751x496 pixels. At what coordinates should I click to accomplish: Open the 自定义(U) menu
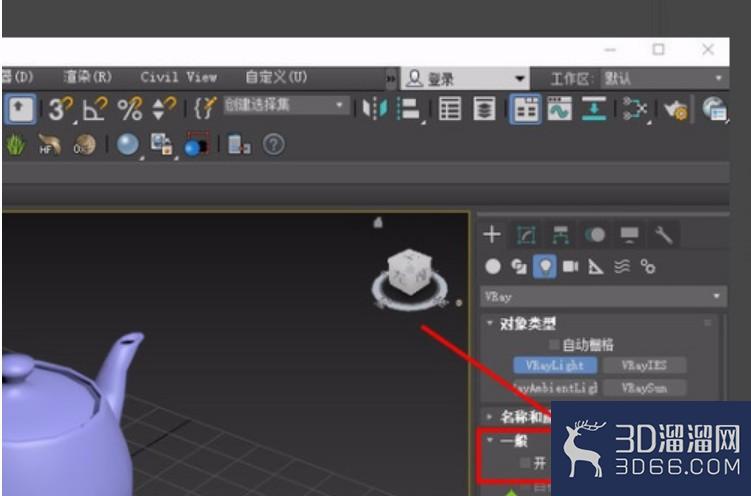pos(276,77)
